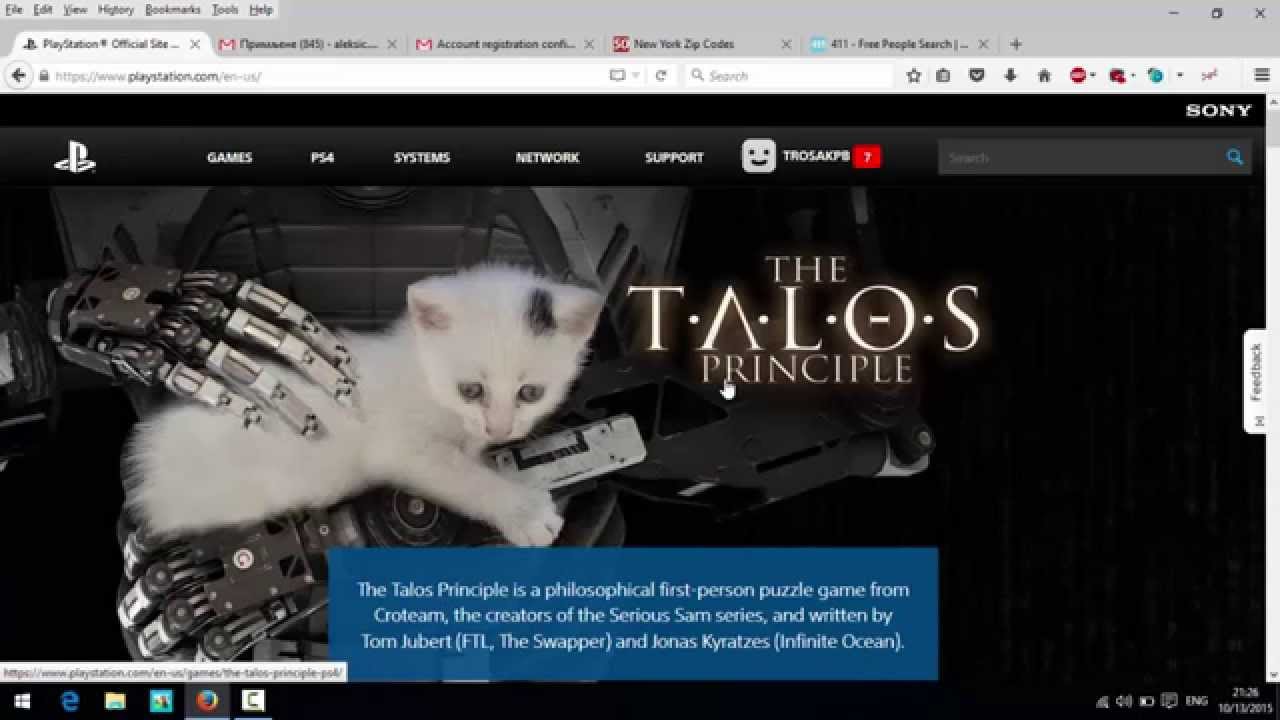Click the page vertical scrollbar
Image resolution: width=1280 pixels, height=720 pixels.
coord(1272,387)
